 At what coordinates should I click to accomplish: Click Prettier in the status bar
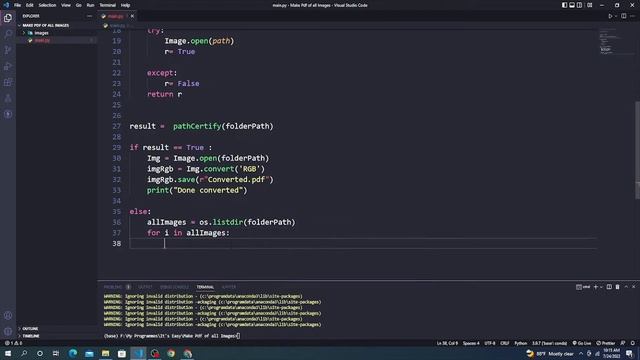606,343
